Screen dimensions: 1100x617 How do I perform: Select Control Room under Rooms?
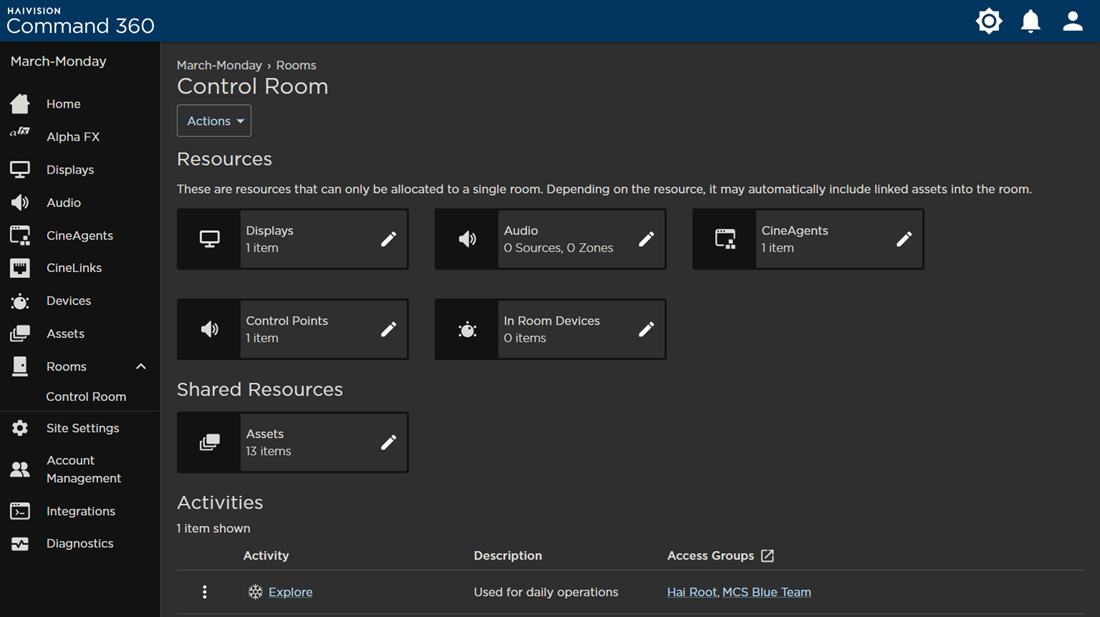[x=86, y=396]
